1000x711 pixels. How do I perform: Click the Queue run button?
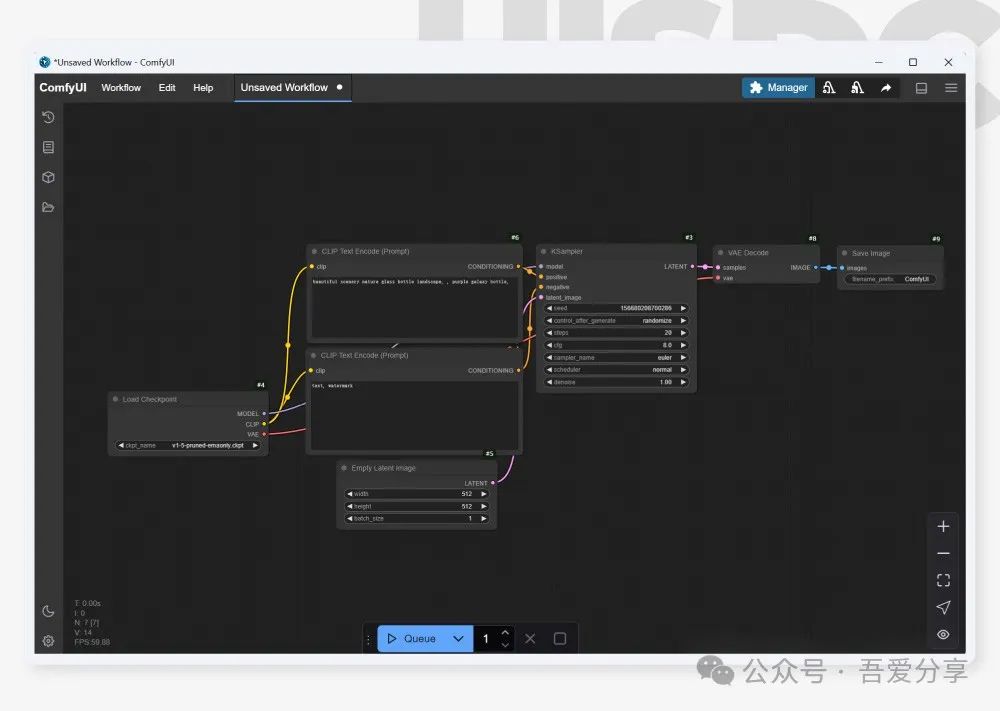tap(411, 638)
